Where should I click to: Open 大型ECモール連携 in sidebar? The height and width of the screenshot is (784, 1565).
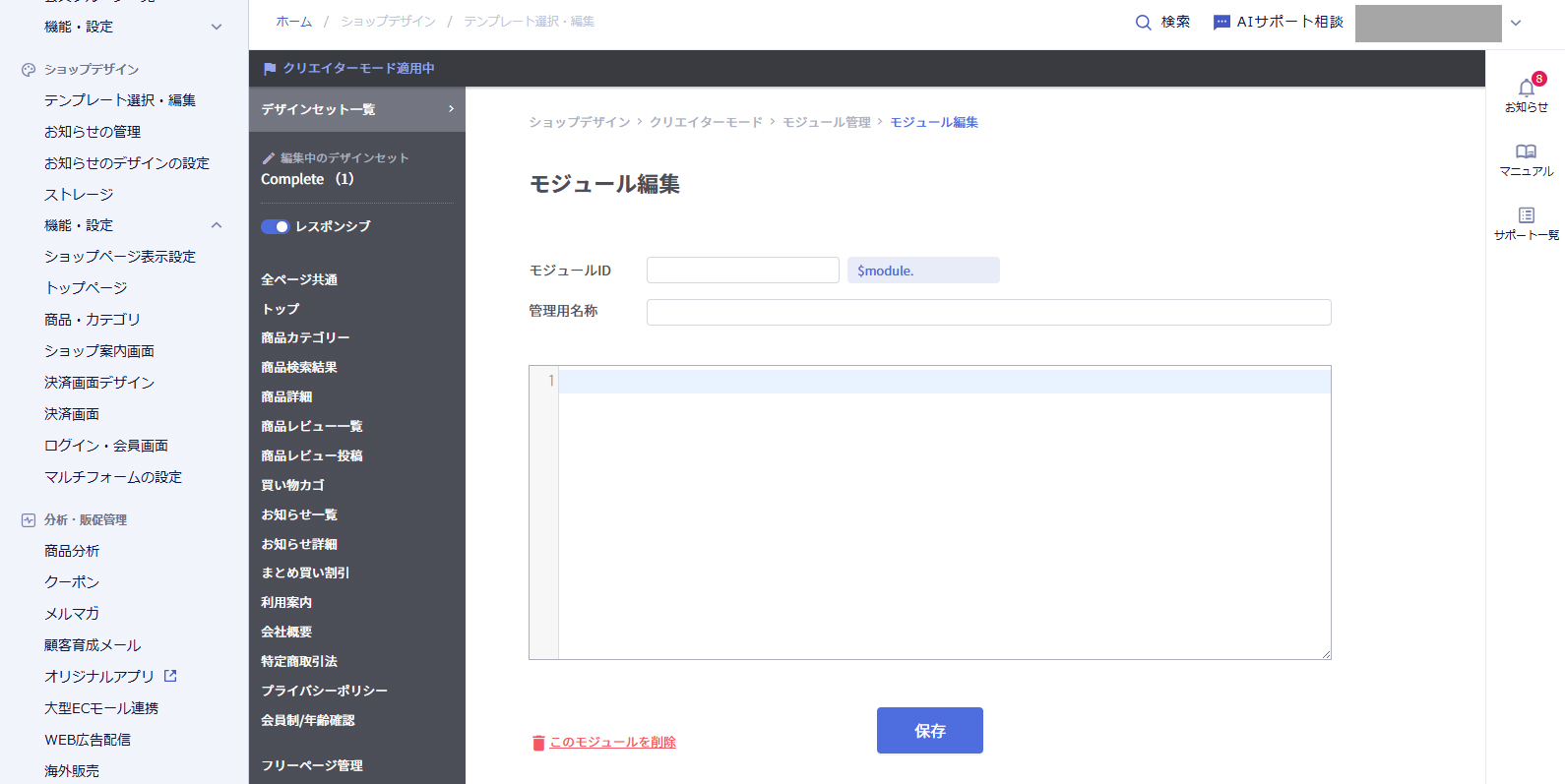click(x=101, y=708)
